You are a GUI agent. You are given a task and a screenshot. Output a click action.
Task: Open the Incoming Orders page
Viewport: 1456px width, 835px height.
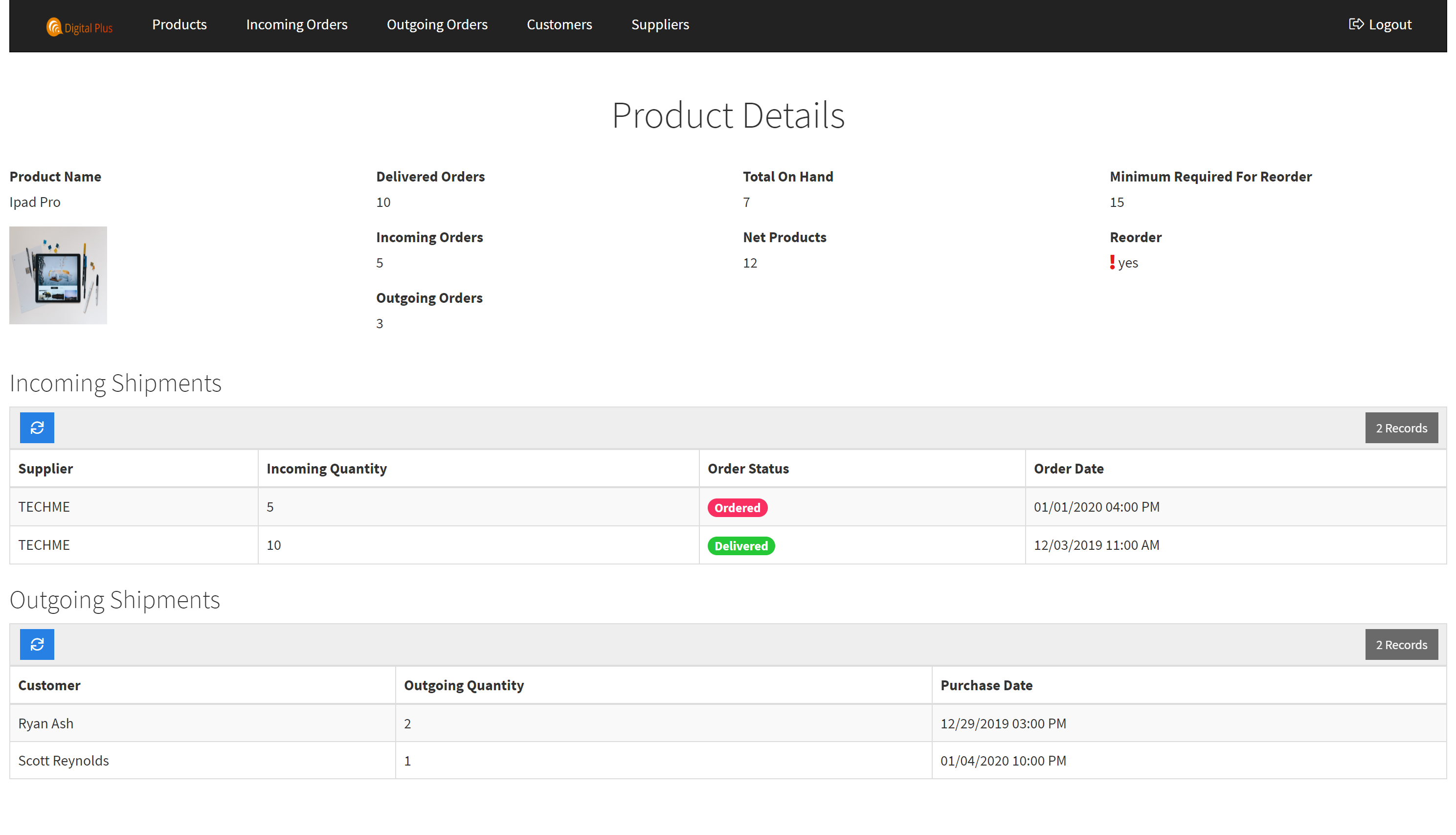pos(297,24)
